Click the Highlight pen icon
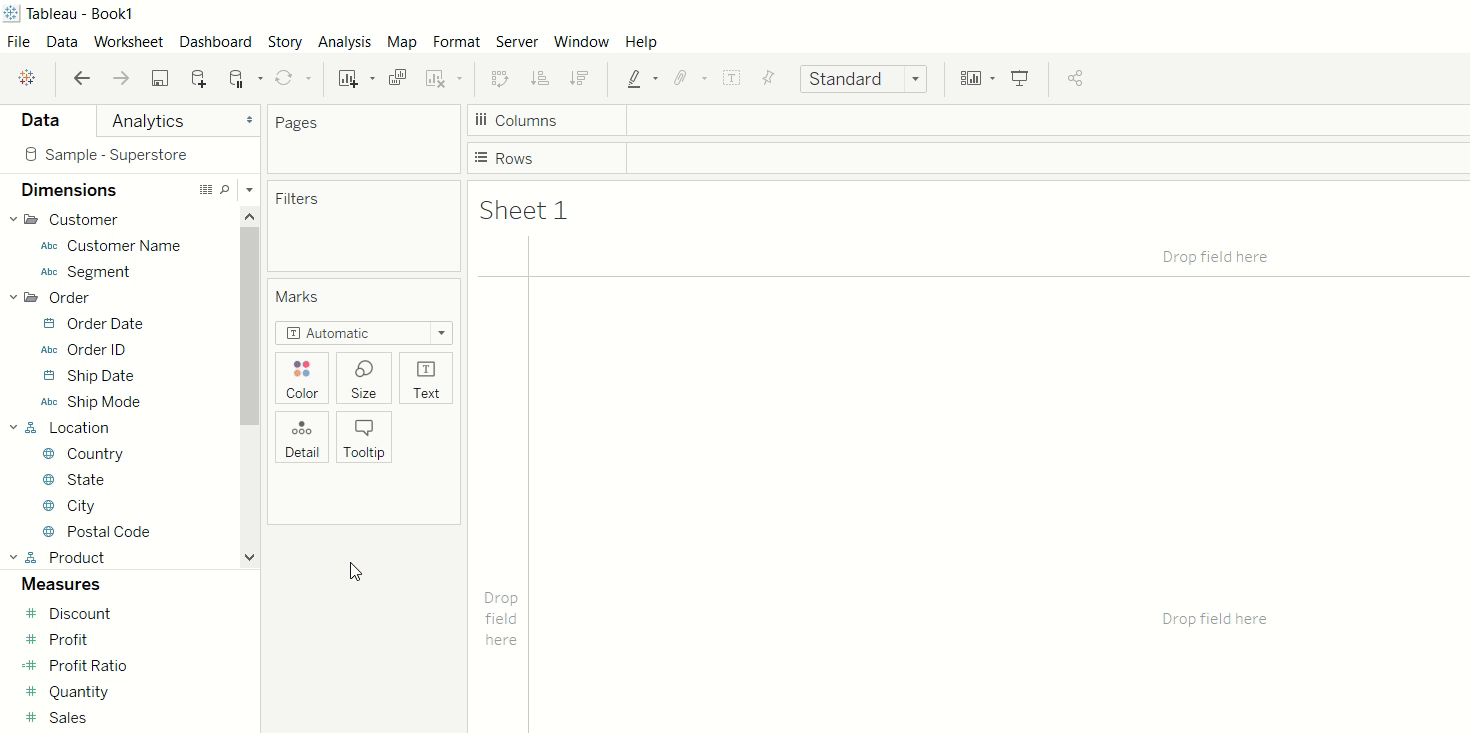 (x=634, y=78)
